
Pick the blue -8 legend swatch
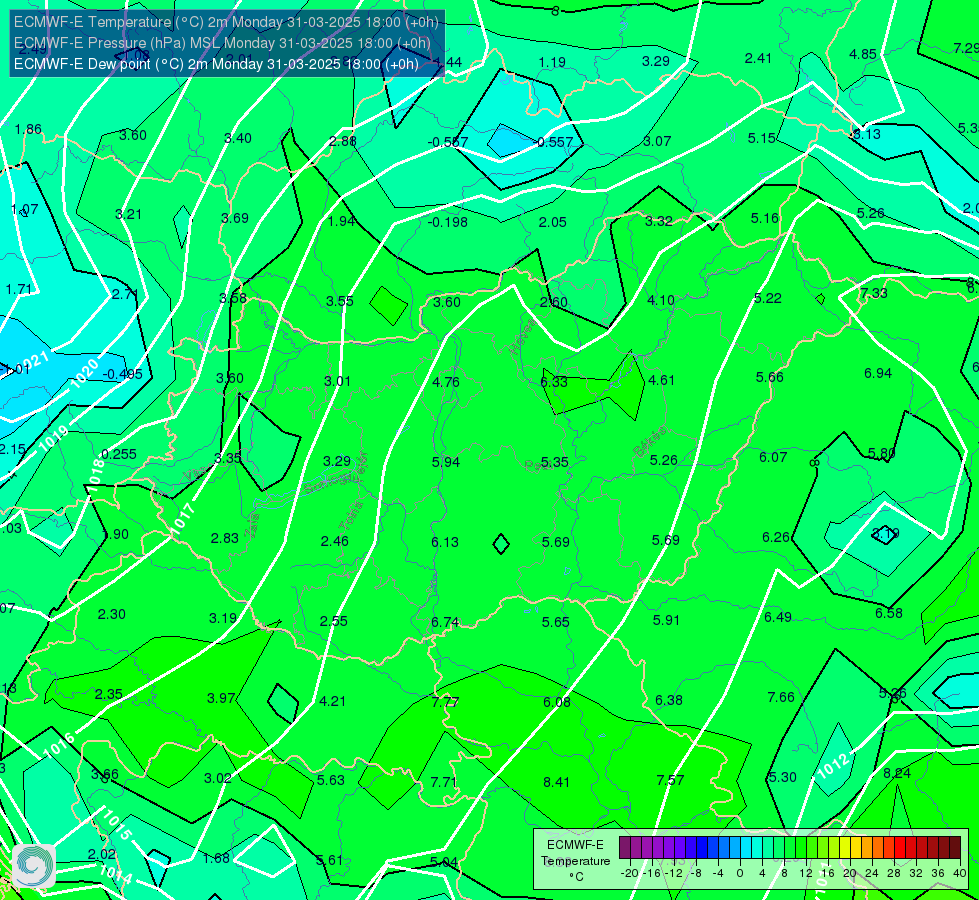[x=702, y=848]
